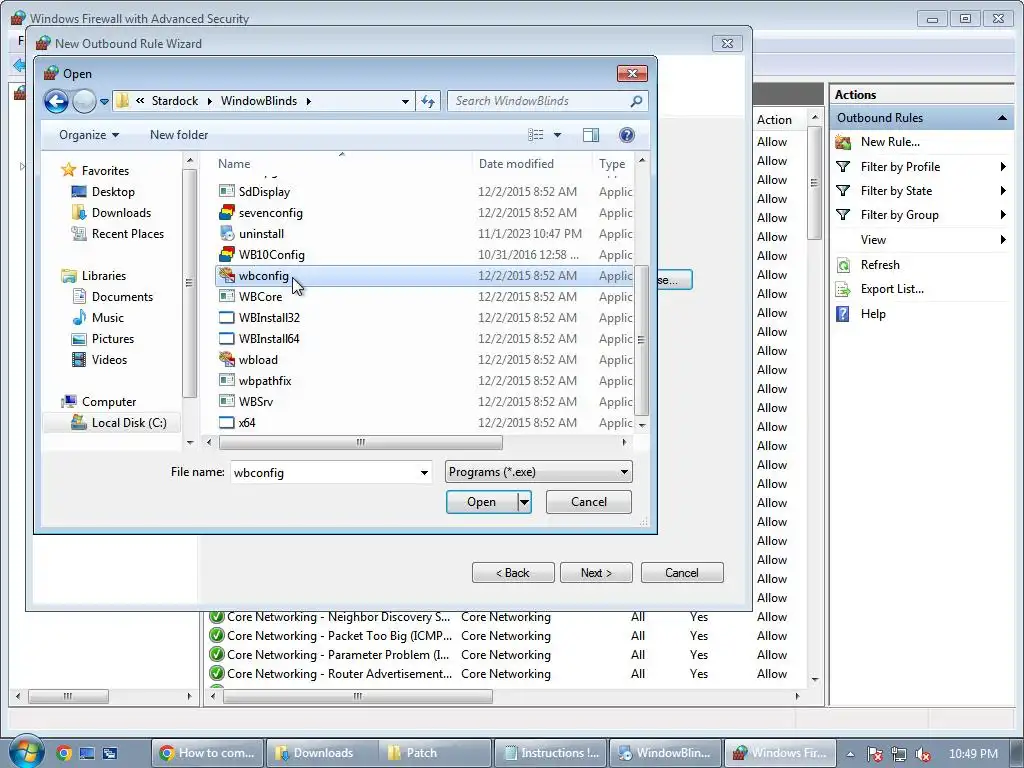This screenshot has height=768, width=1024.
Task: Switch to Patch window on taskbar
Action: pyautogui.click(x=436, y=753)
